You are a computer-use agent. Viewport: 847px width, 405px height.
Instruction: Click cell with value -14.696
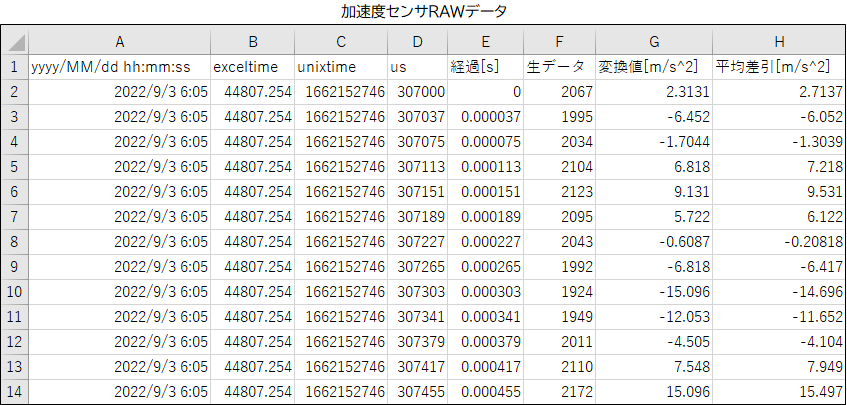click(x=779, y=292)
